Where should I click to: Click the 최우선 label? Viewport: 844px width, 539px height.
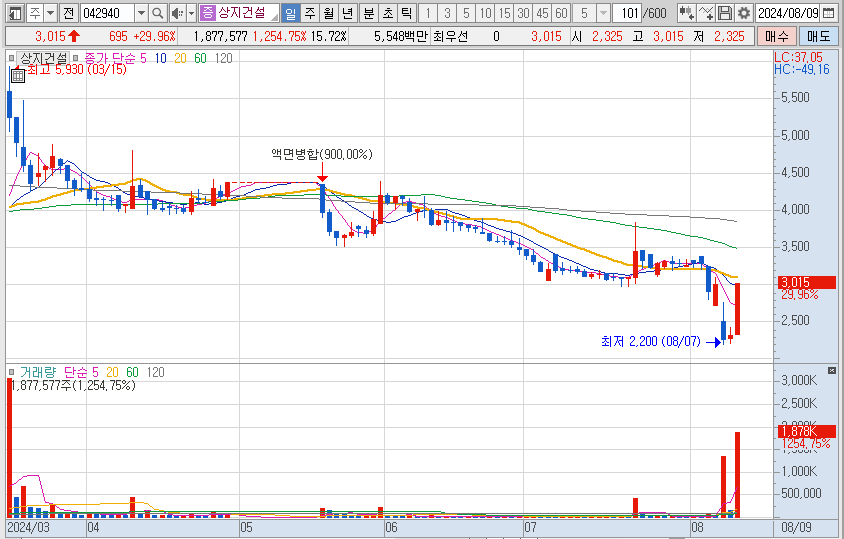click(x=451, y=37)
